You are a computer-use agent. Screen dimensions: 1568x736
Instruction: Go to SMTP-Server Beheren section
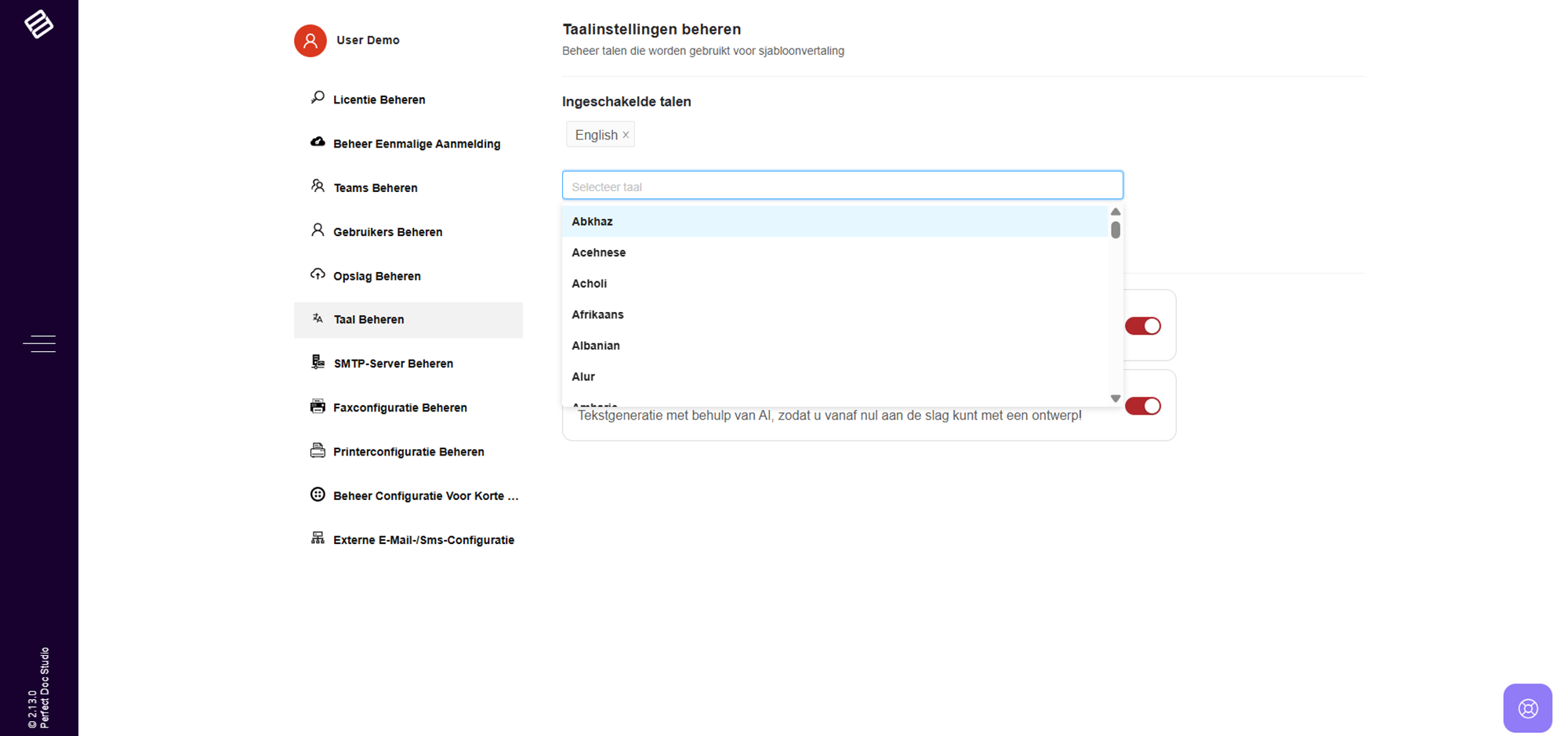tap(393, 364)
